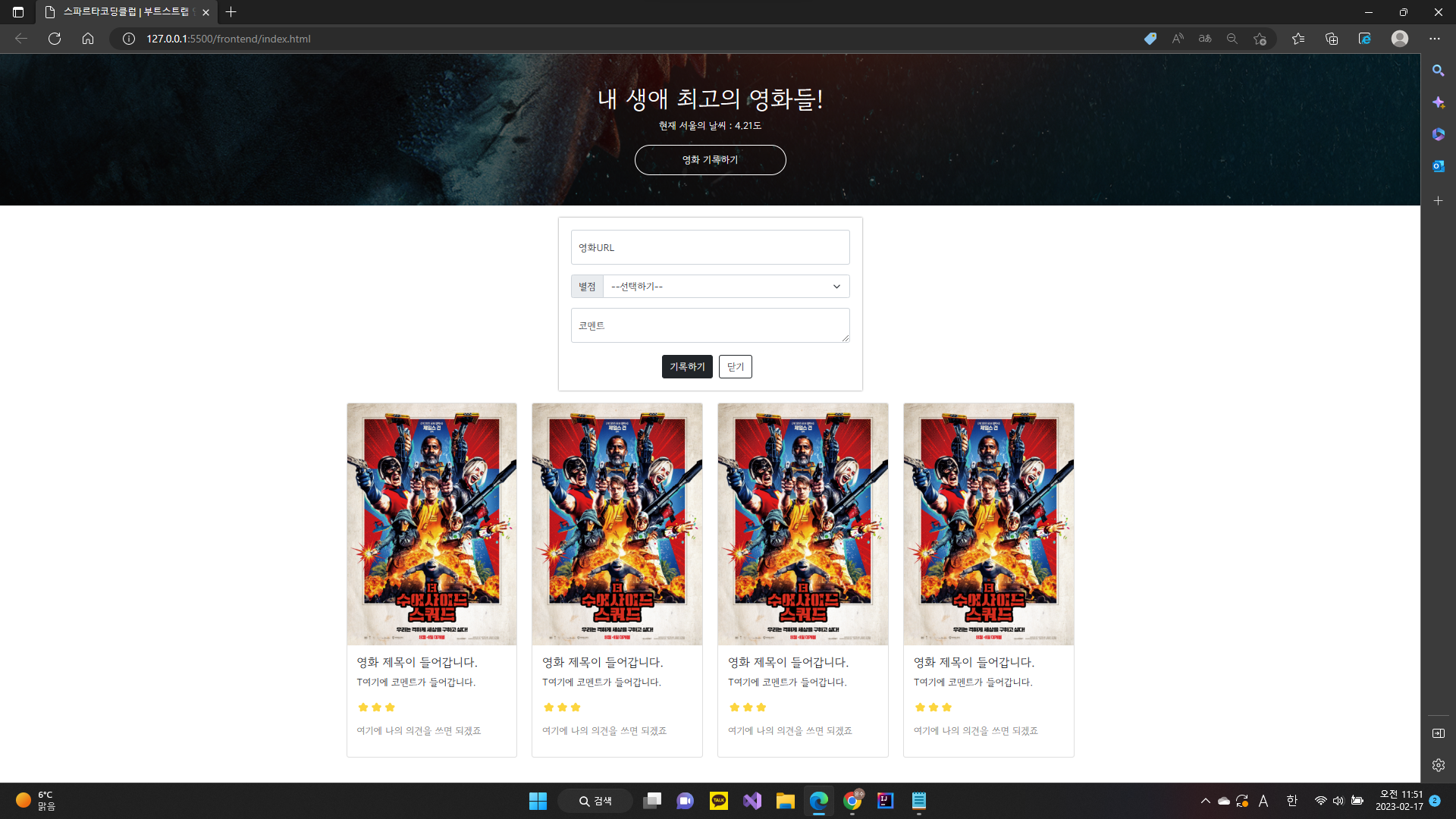Viewport: 1456px width, 819px height.
Task: Switch to Microsoft Edge on the taskbar
Action: (818, 801)
